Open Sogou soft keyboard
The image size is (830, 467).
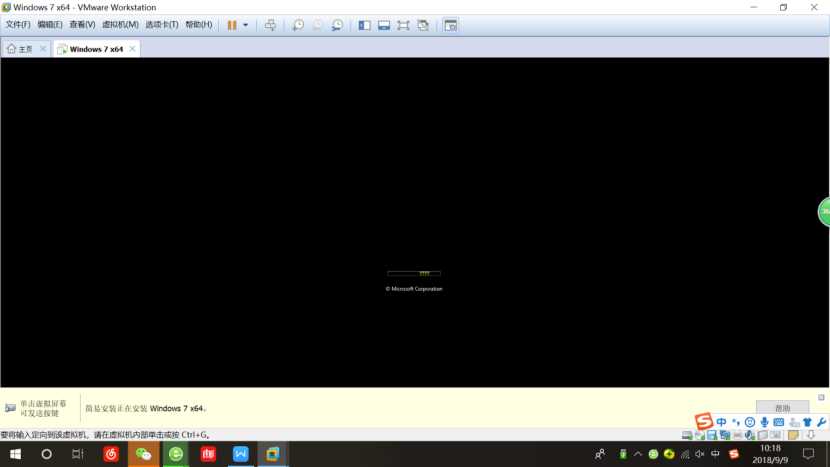pyautogui.click(x=779, y=422)
